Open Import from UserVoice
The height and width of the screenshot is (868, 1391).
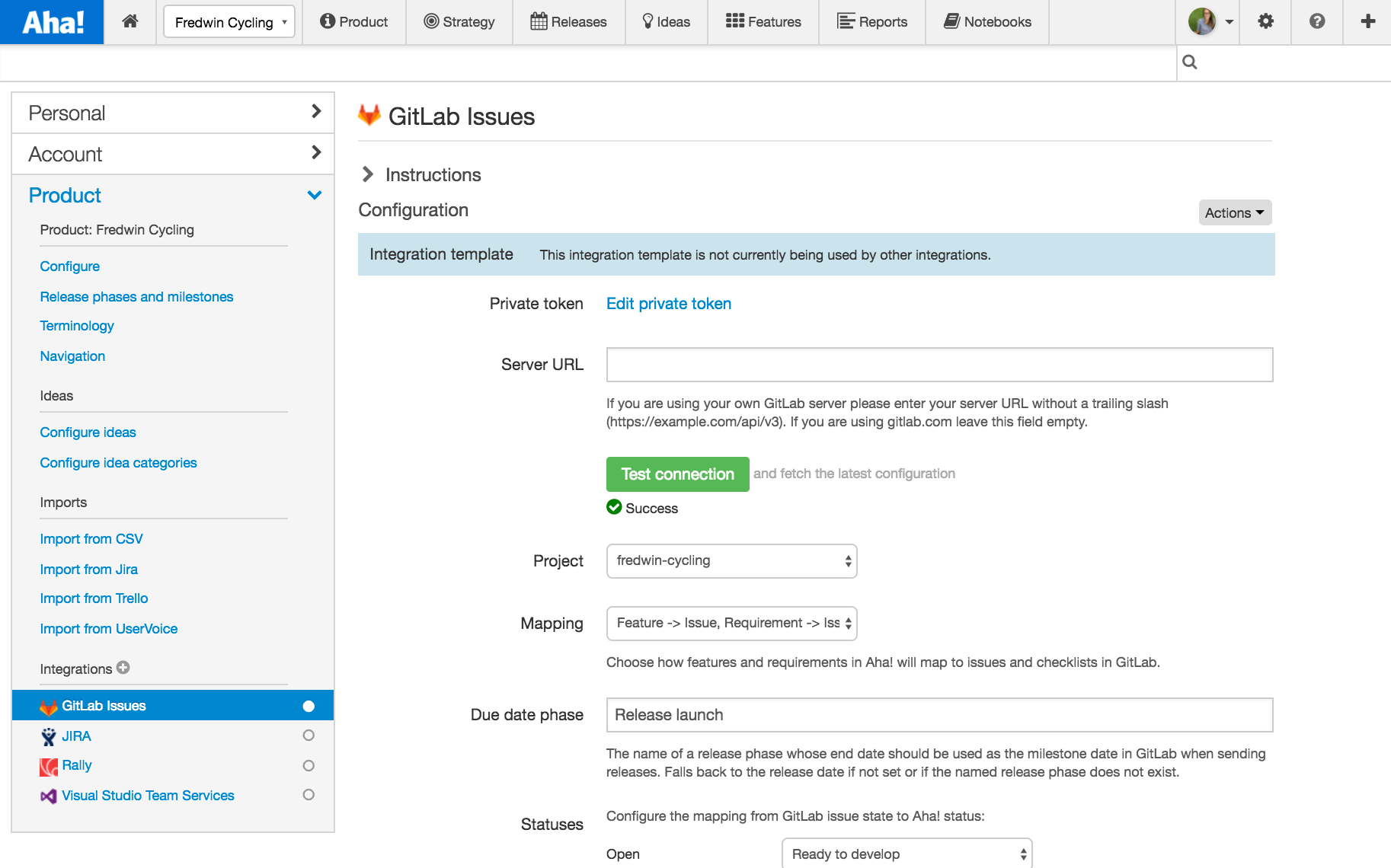tap(108, 628)
